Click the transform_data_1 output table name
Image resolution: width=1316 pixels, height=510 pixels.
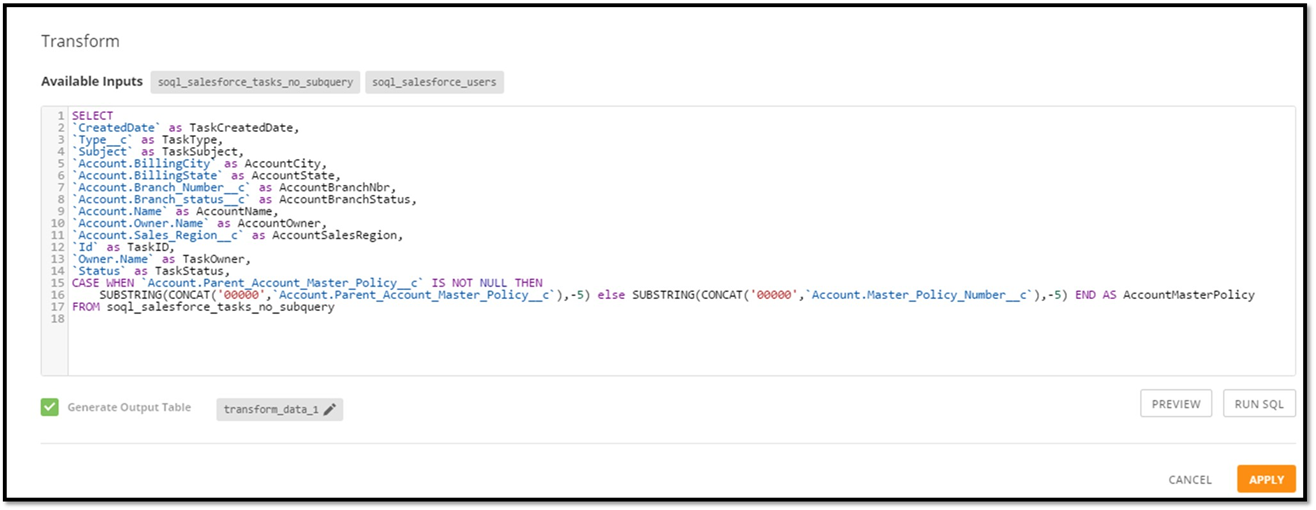tap(271, 409)
